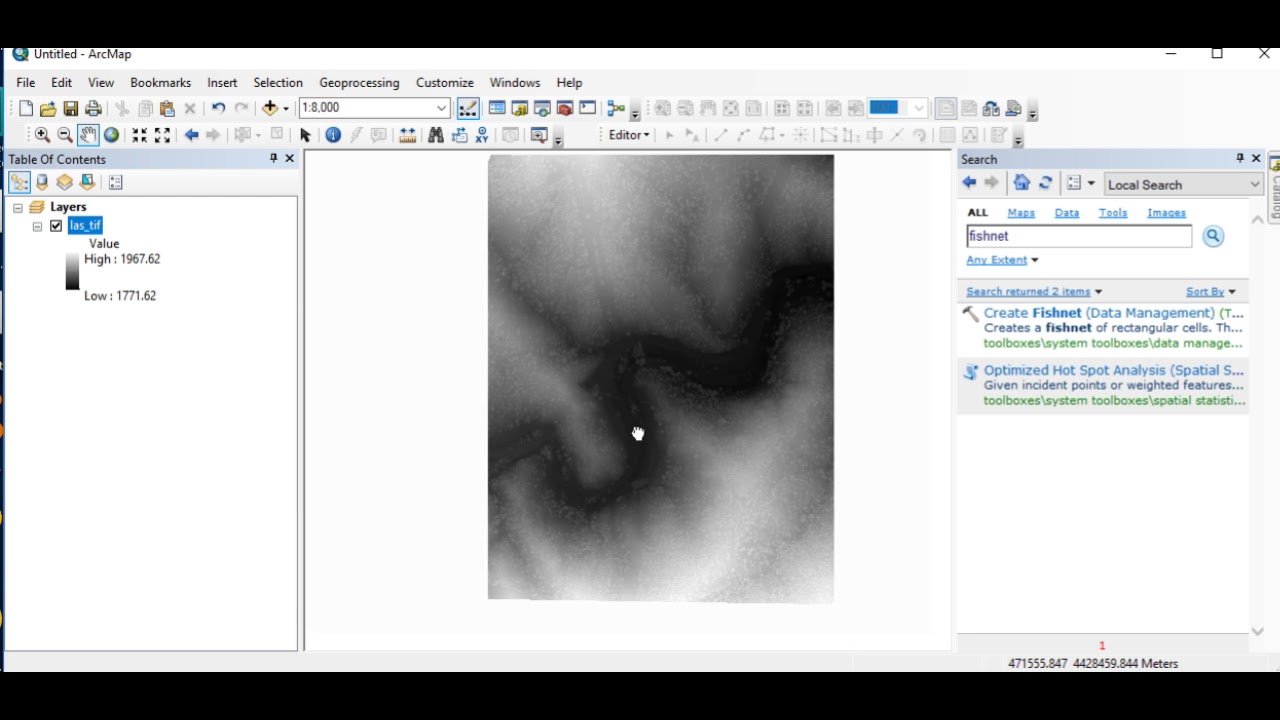Viewport: 1280px width, 720px height.
Task: Filter search results by Maps
Action: (1021, 213)
